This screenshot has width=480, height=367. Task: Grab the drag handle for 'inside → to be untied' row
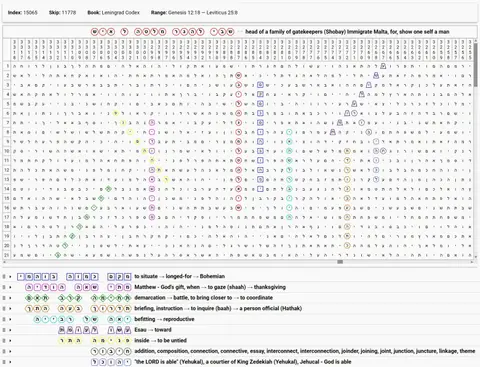(x=4, y=340)
